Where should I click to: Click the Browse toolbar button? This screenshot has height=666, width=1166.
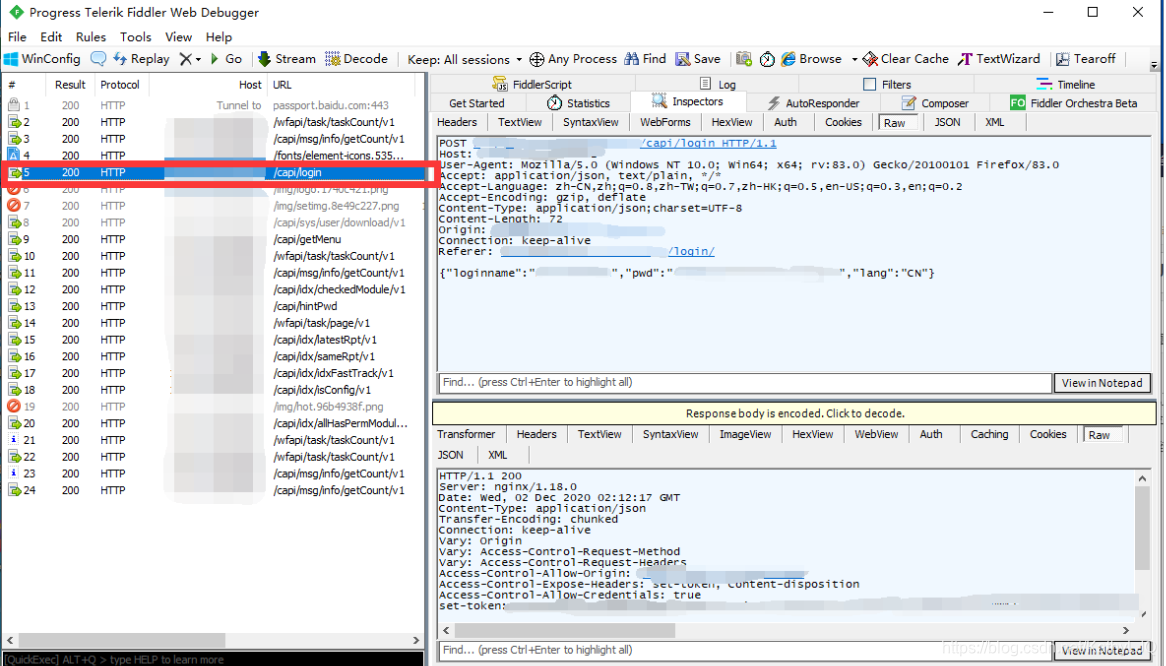pos(811,59)
